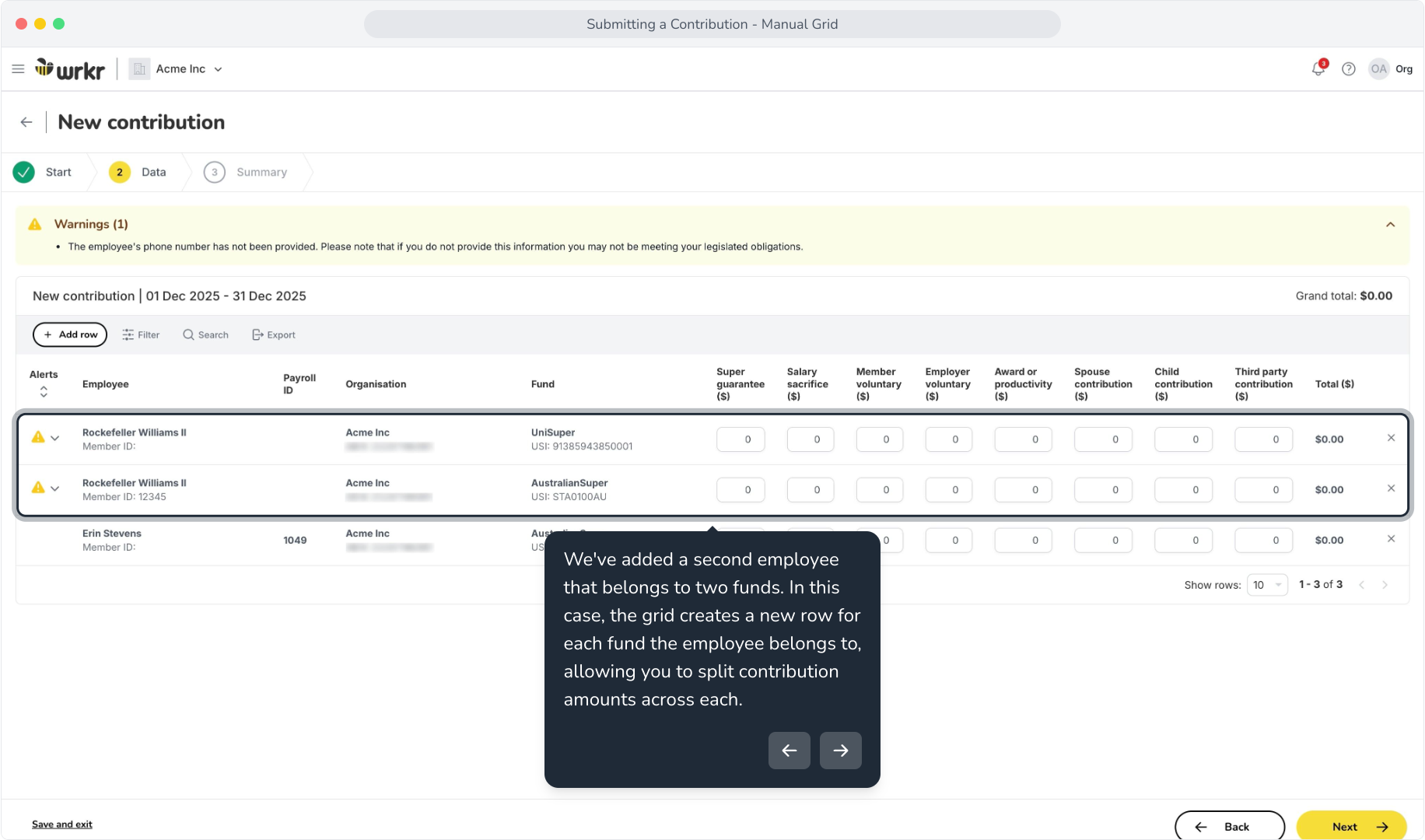Image resolution: width=1425 pixels, height=840 pixels.
Task: Expand UniSuper row alert chevron
Action: 55,439
